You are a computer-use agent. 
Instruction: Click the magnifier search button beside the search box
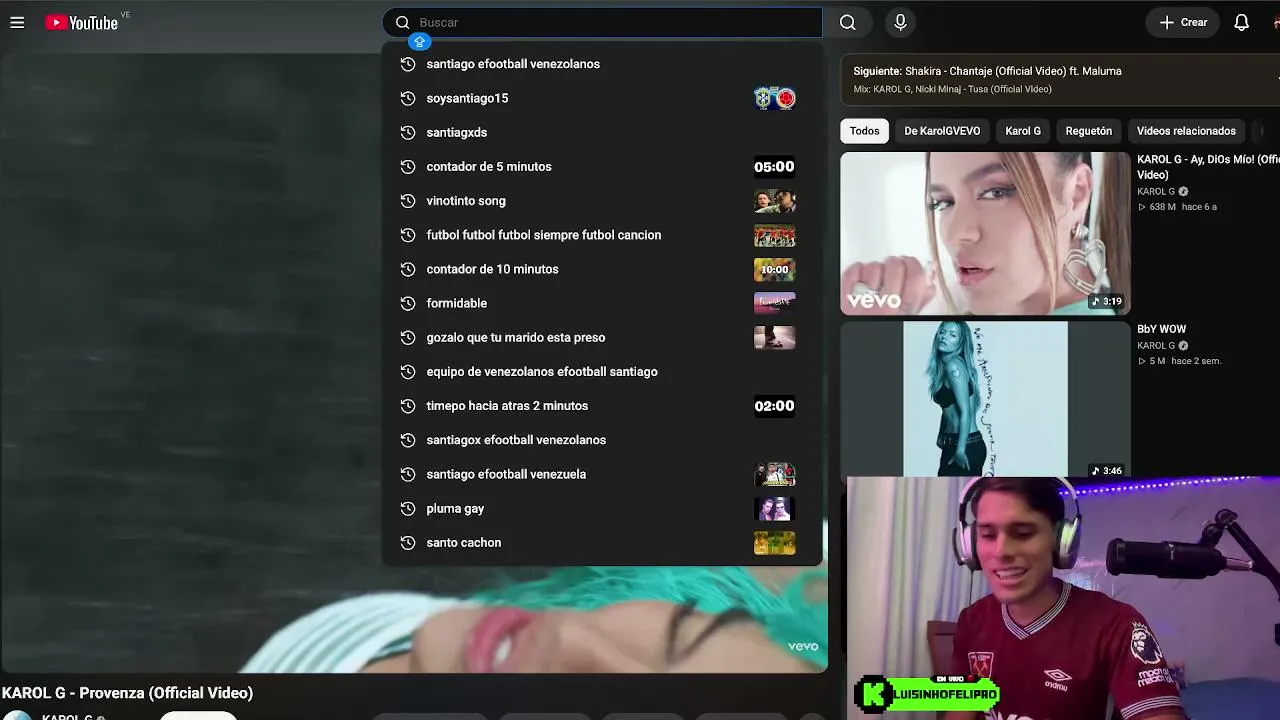coord(848,22)
